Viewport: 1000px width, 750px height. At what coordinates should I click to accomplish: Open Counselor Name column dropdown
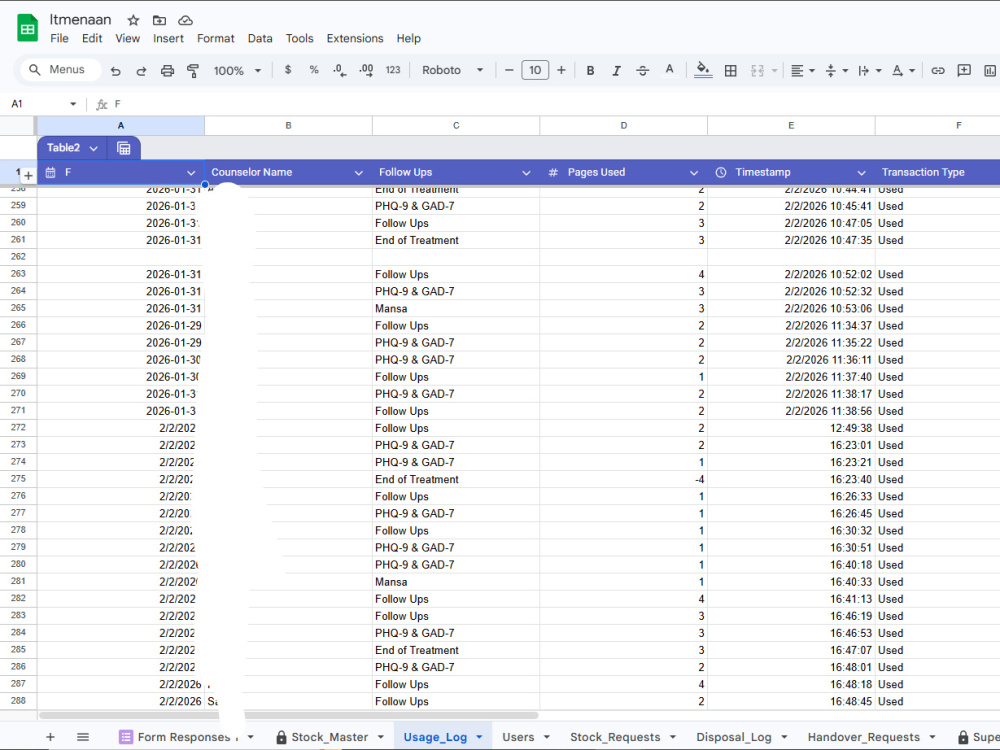(x=358, y=173)
